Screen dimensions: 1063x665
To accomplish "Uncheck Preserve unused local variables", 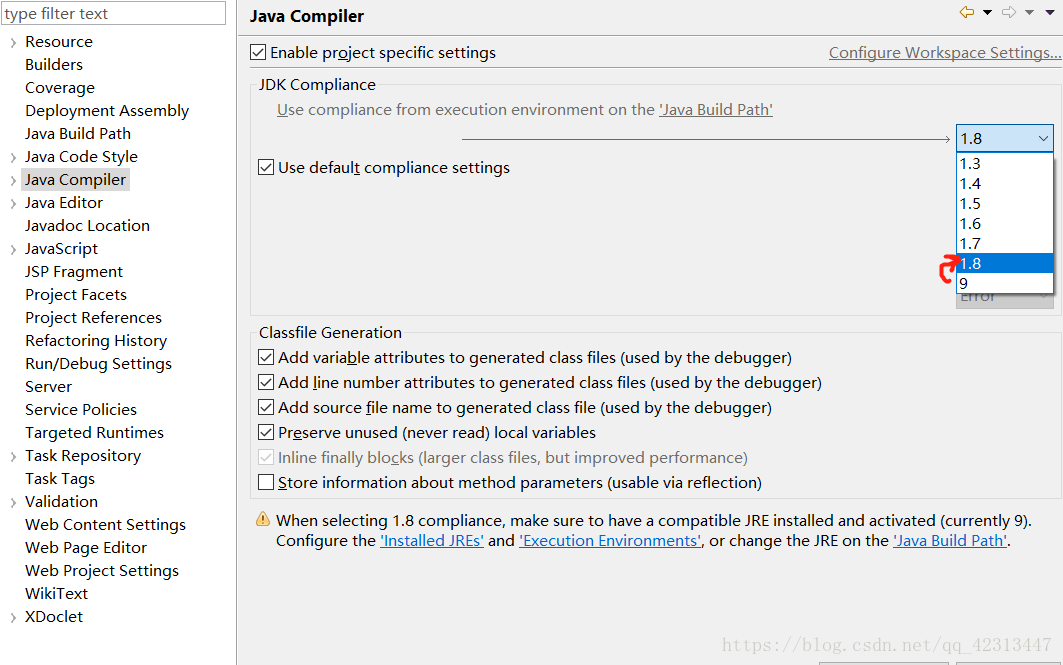I will tap(266, 433).
